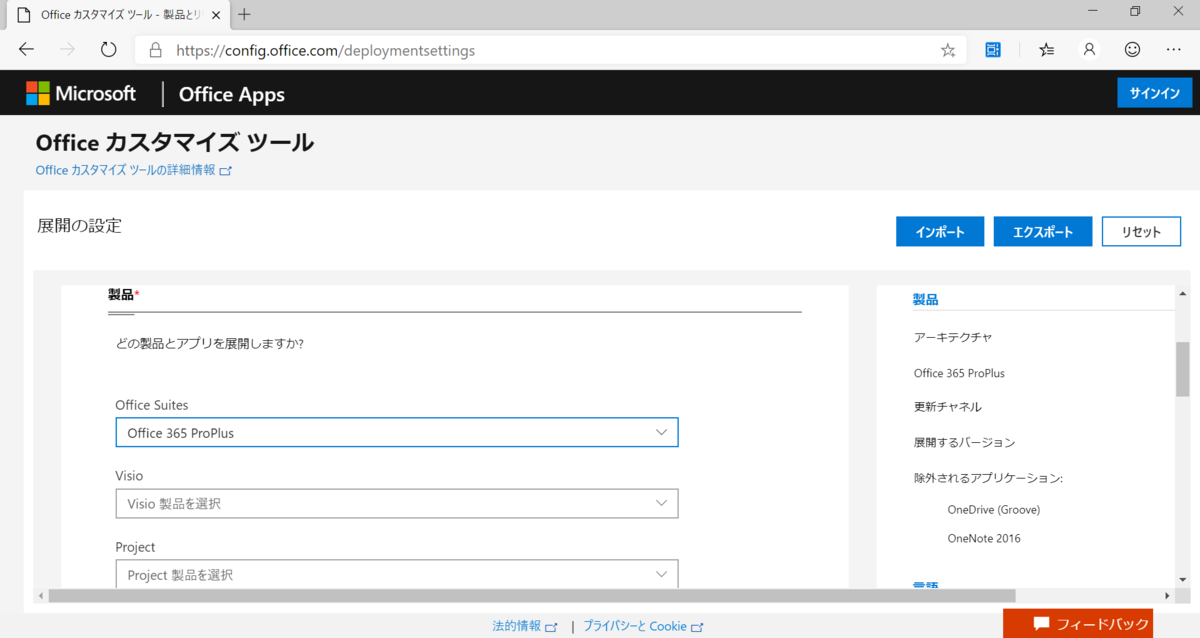Image resolution: width=1200 pixels, height=638 pixels.
Task: Click the address bar URL
Action: coord(325,50)
